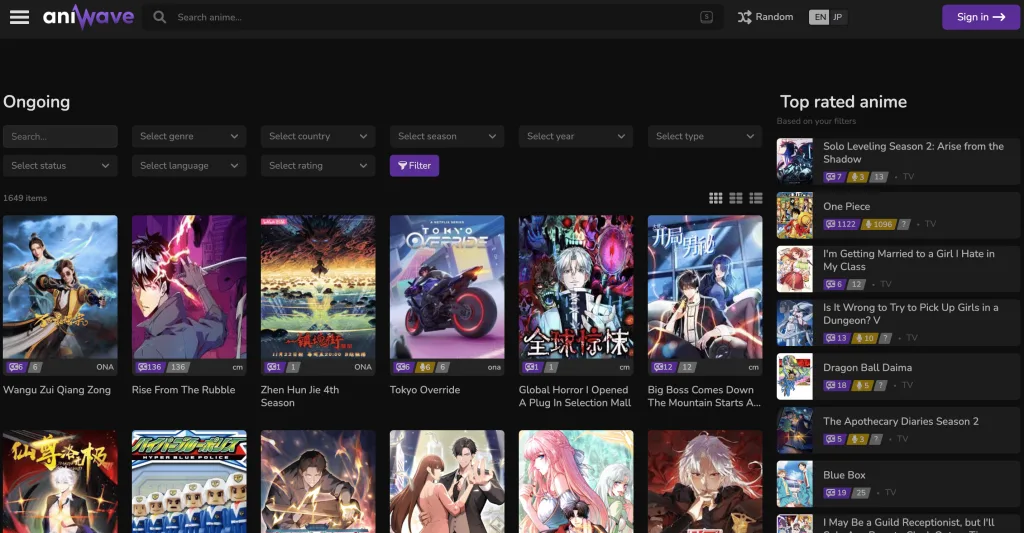The height and width of the screenshot is (533, 1024).
Task: Open the pink-haired girl poster in second row
Action: click(x=576, y=481)
